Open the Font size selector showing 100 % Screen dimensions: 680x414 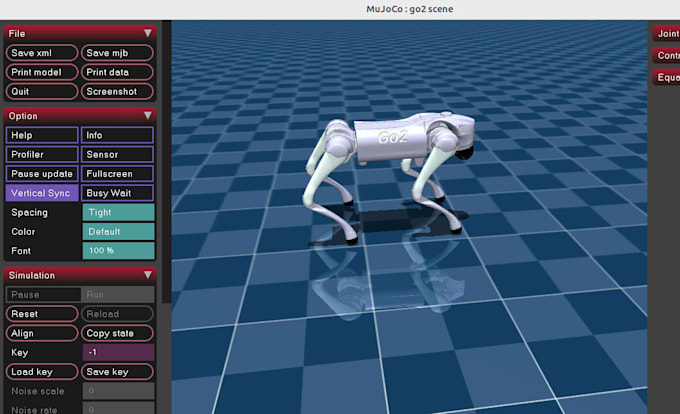click(118, 251)
